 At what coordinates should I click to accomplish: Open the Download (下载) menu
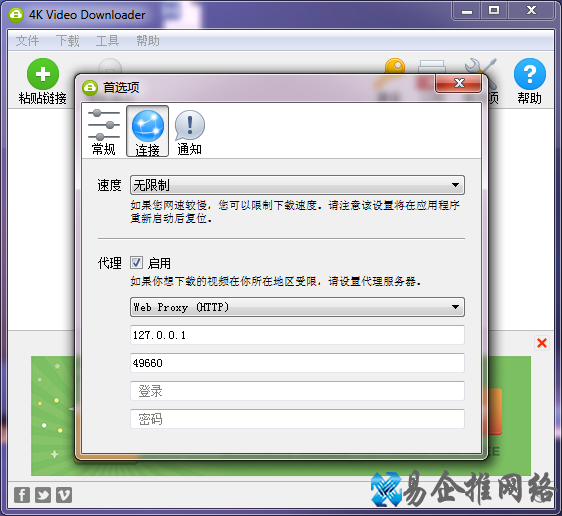tap(67, 40)
